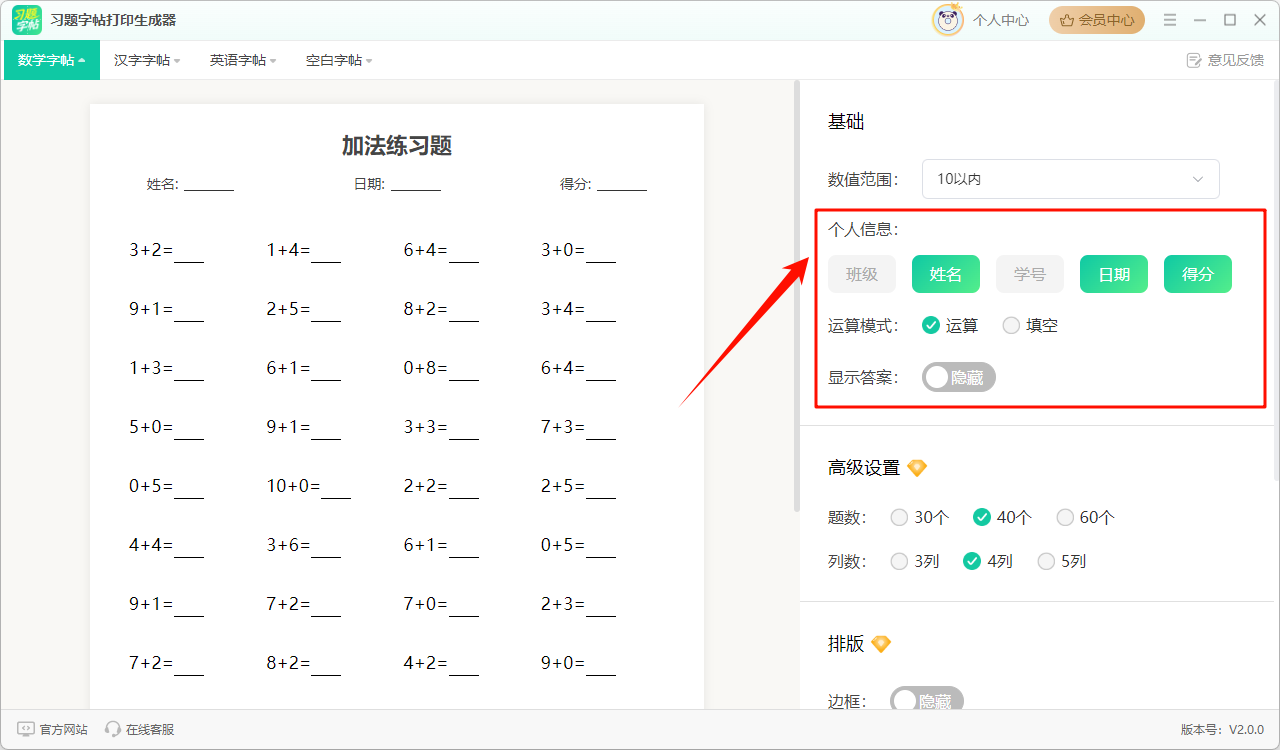Click the chevron in the 数值范围 combo box
The height and width of the screenshot is (750, 1280).
1198,179
